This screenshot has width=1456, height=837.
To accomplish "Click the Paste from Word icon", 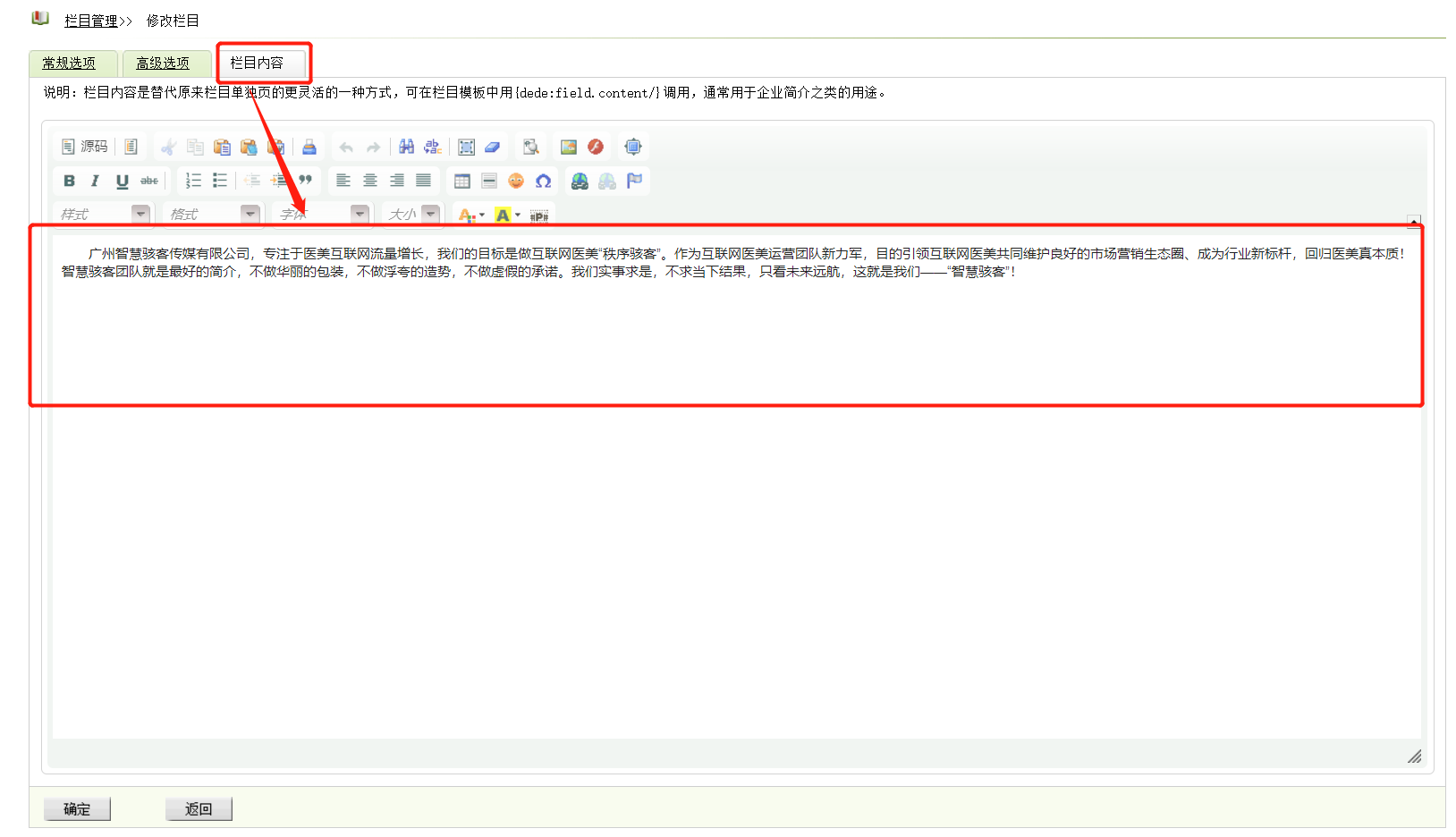I will pos(275,147).
